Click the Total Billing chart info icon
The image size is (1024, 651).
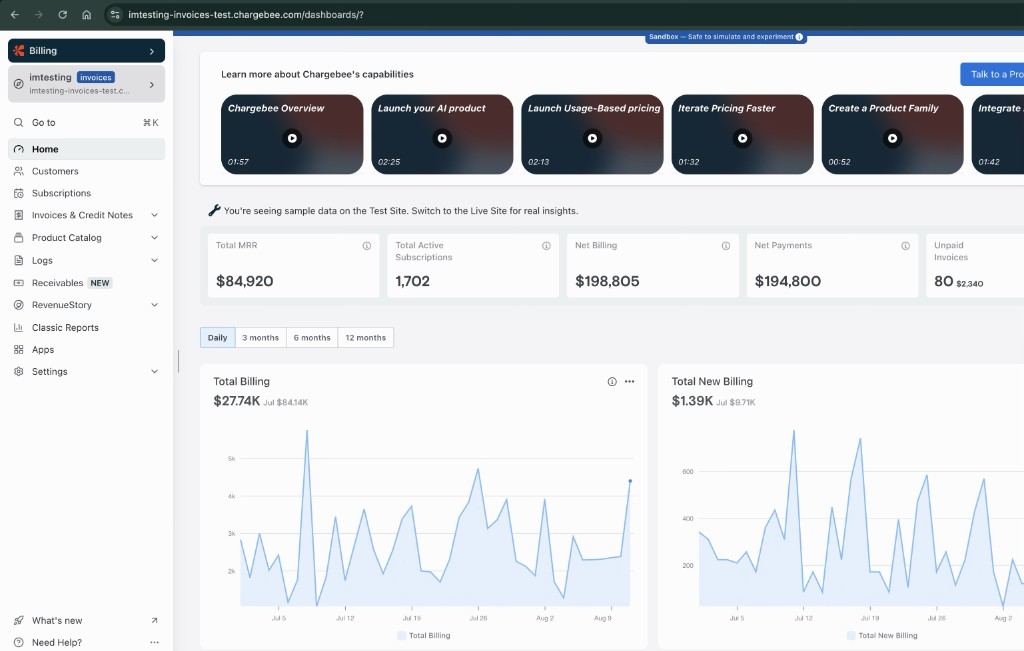click(x=612, y=382)
